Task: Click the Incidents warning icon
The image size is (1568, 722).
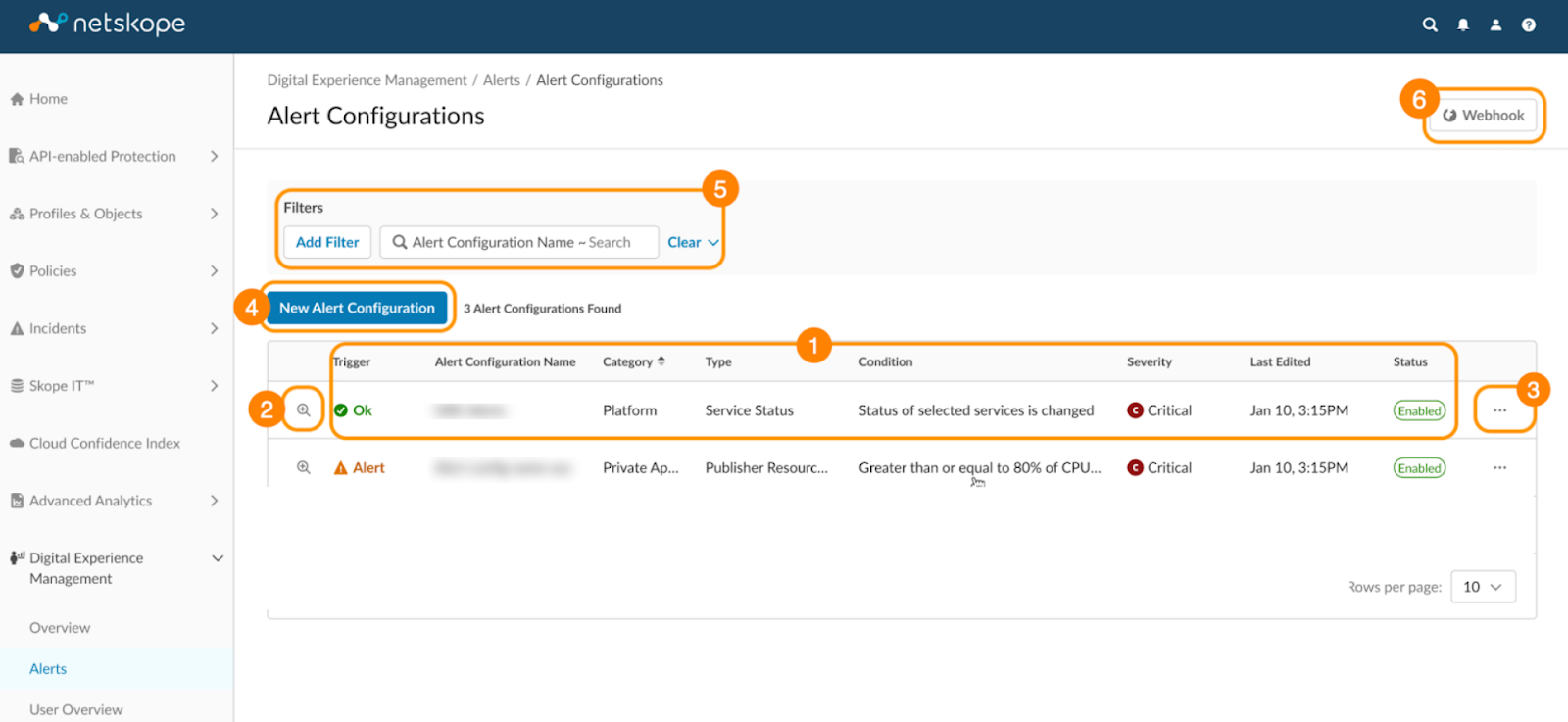Action: click(x=17, y=328)
